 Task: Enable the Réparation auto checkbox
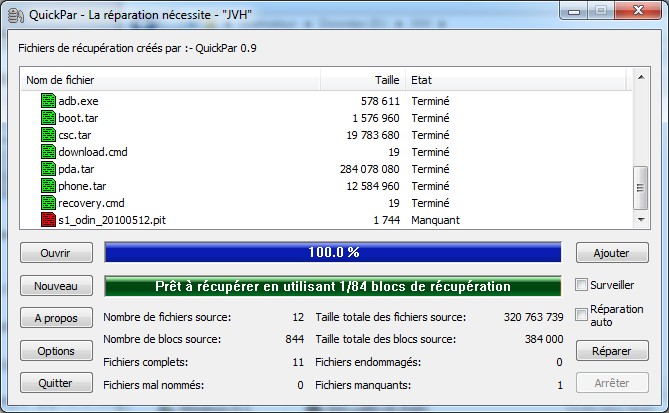581,314
